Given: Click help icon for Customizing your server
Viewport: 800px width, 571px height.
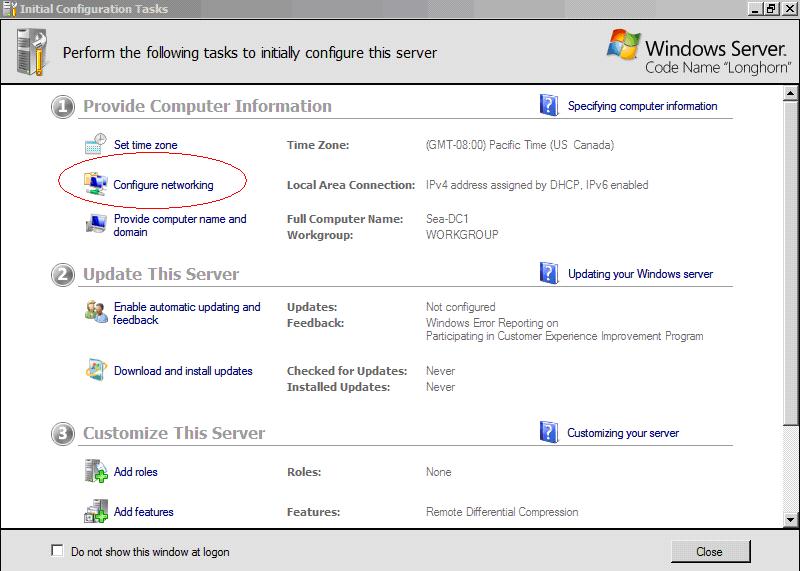Looking at the screenshot, I should [x=548, y=433].
